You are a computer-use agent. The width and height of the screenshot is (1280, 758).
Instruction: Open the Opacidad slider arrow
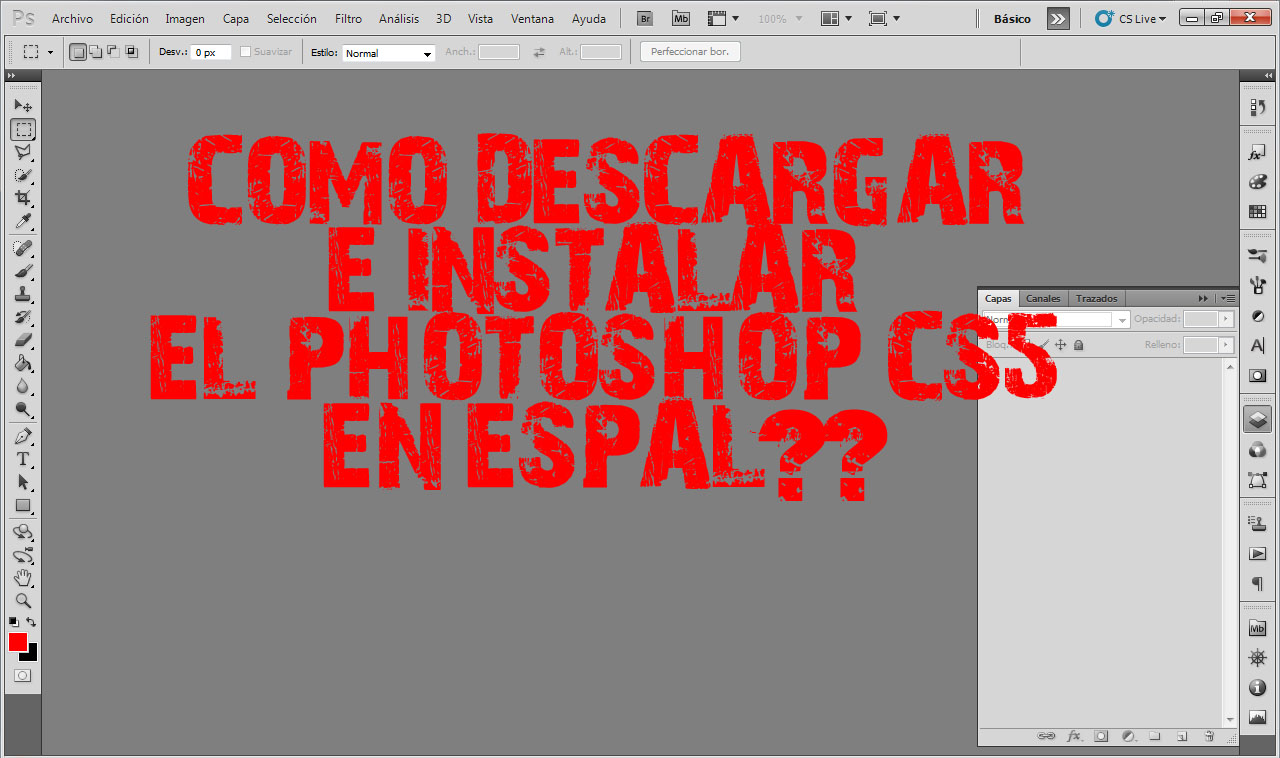(1226, 319)
